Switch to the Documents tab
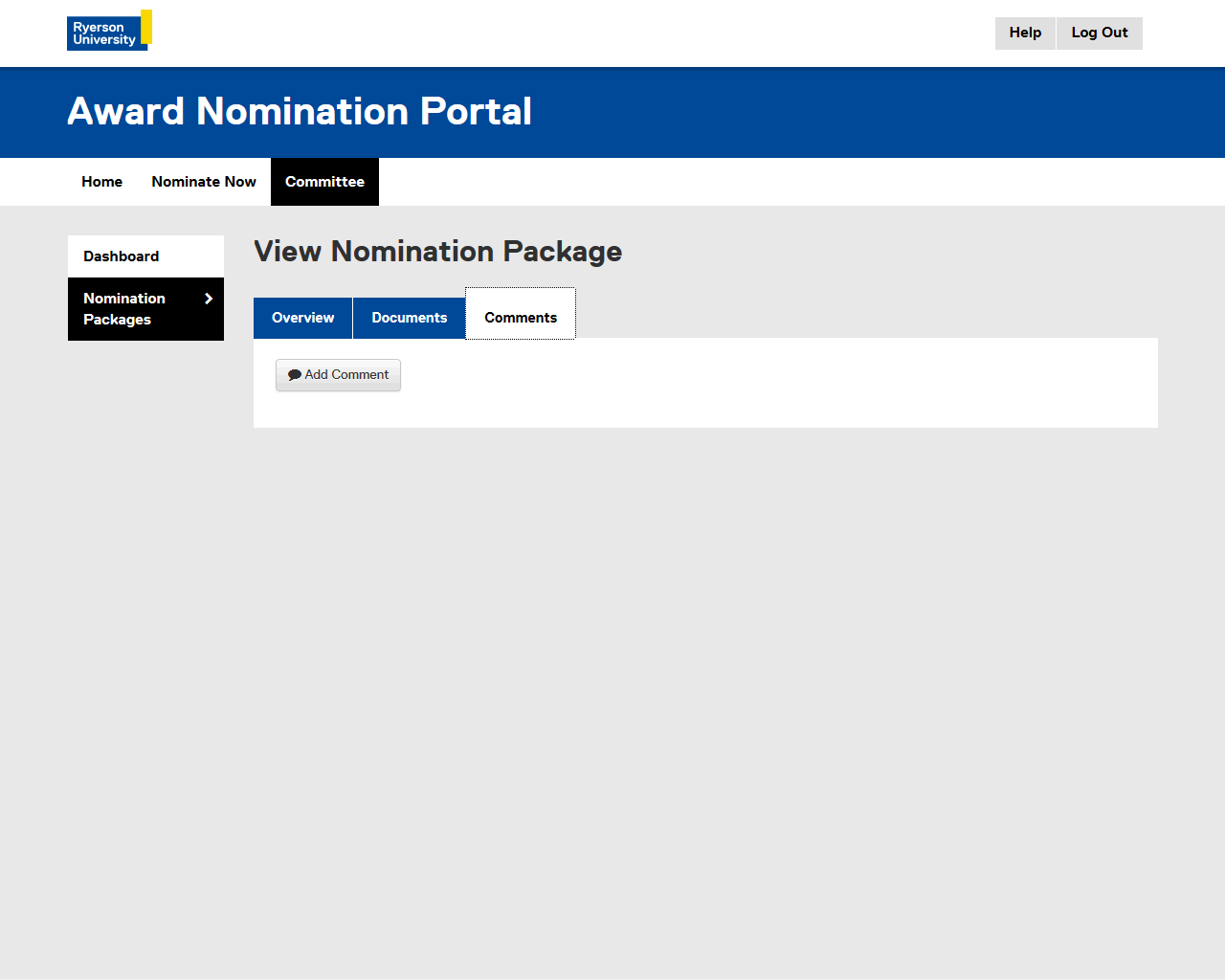The image size is (1225, 980). 409,318
